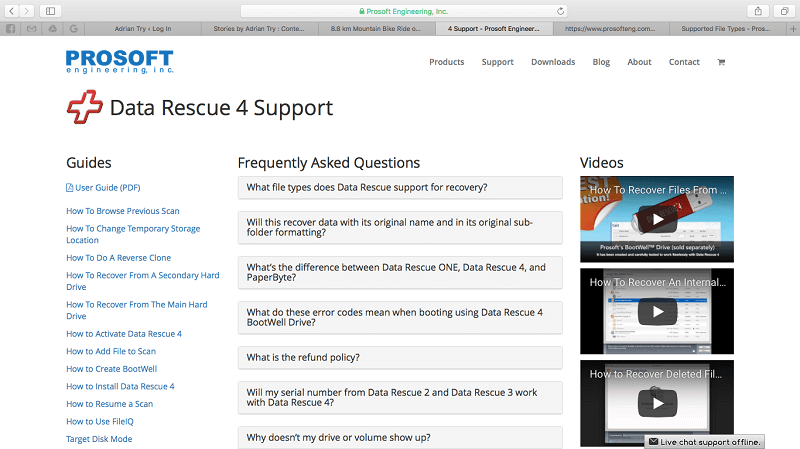
Task: Open How To Do A Reverse Clone guide
Action: [118, 258]
